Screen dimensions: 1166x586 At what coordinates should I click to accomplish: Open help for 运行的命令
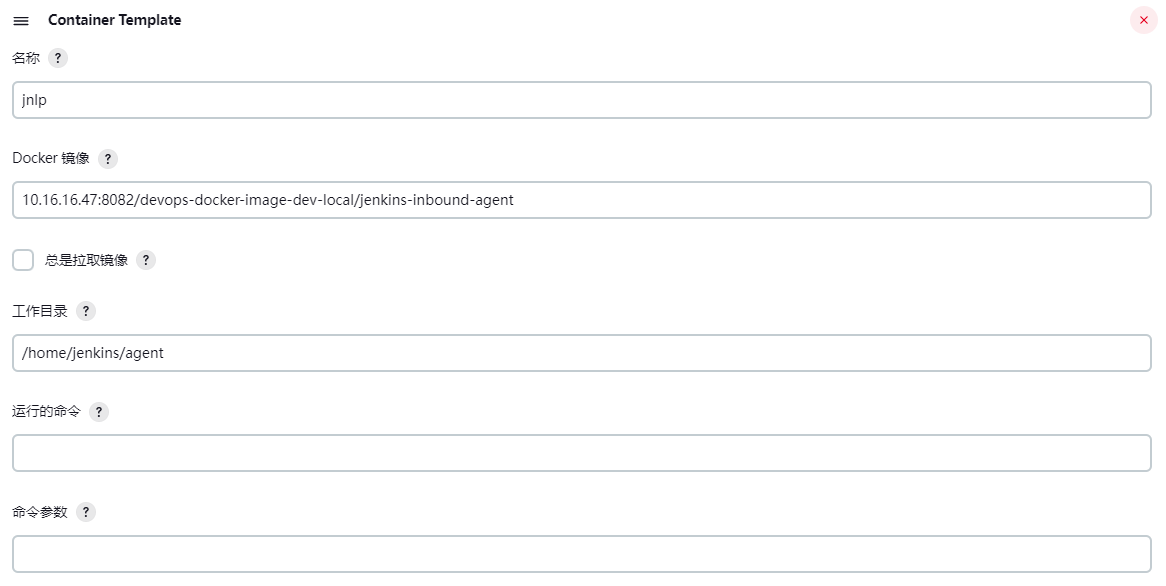pos(99,412)
